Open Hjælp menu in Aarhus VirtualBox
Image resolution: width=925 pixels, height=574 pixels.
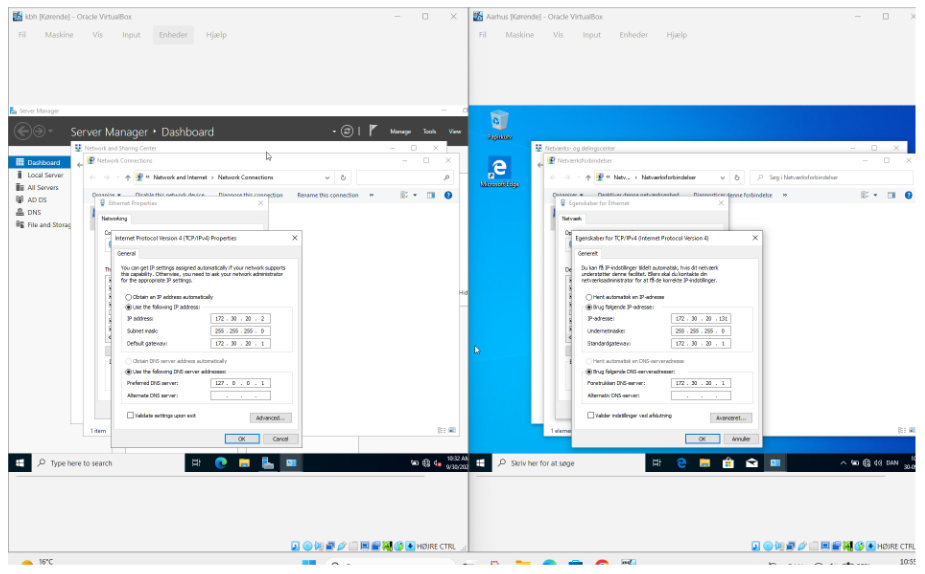pyautogui.click(x=677, y=35)
